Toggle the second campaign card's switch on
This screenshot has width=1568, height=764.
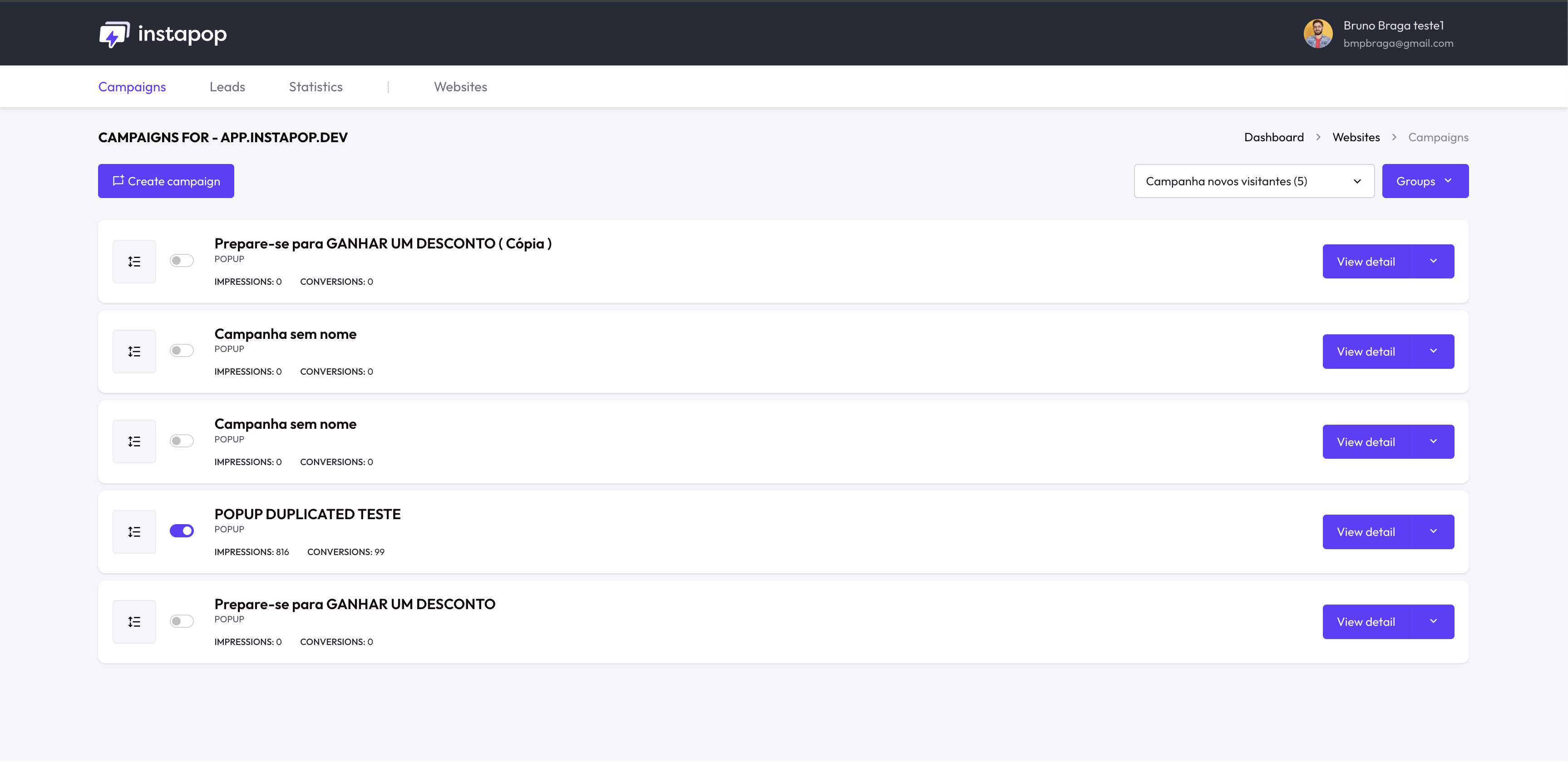[x=182, y=351]
